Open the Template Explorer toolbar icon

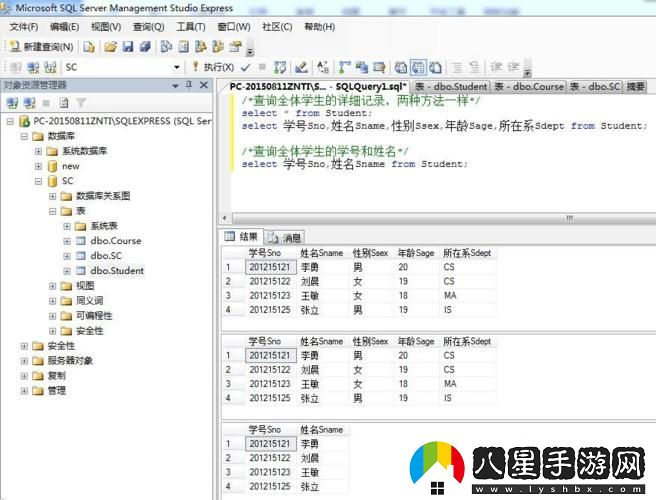pos(218,46)
